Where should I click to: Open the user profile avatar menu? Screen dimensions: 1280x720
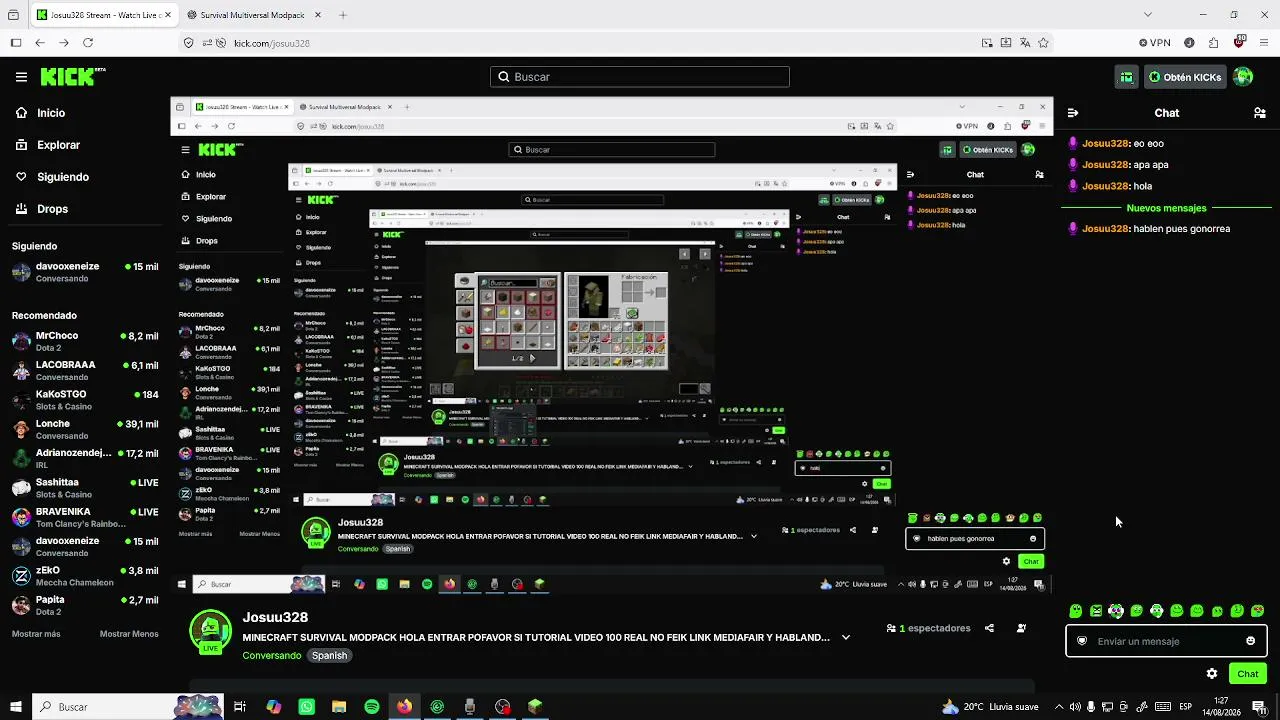(x=1243, y=77)
